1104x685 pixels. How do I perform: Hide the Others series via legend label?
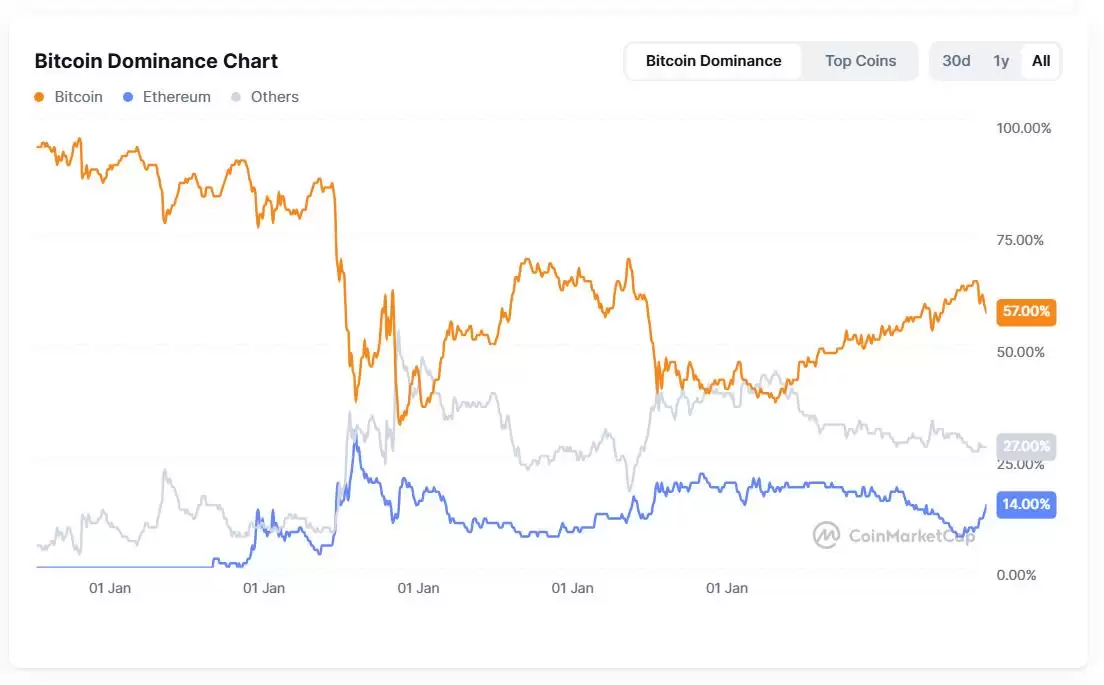pos(275,97)
